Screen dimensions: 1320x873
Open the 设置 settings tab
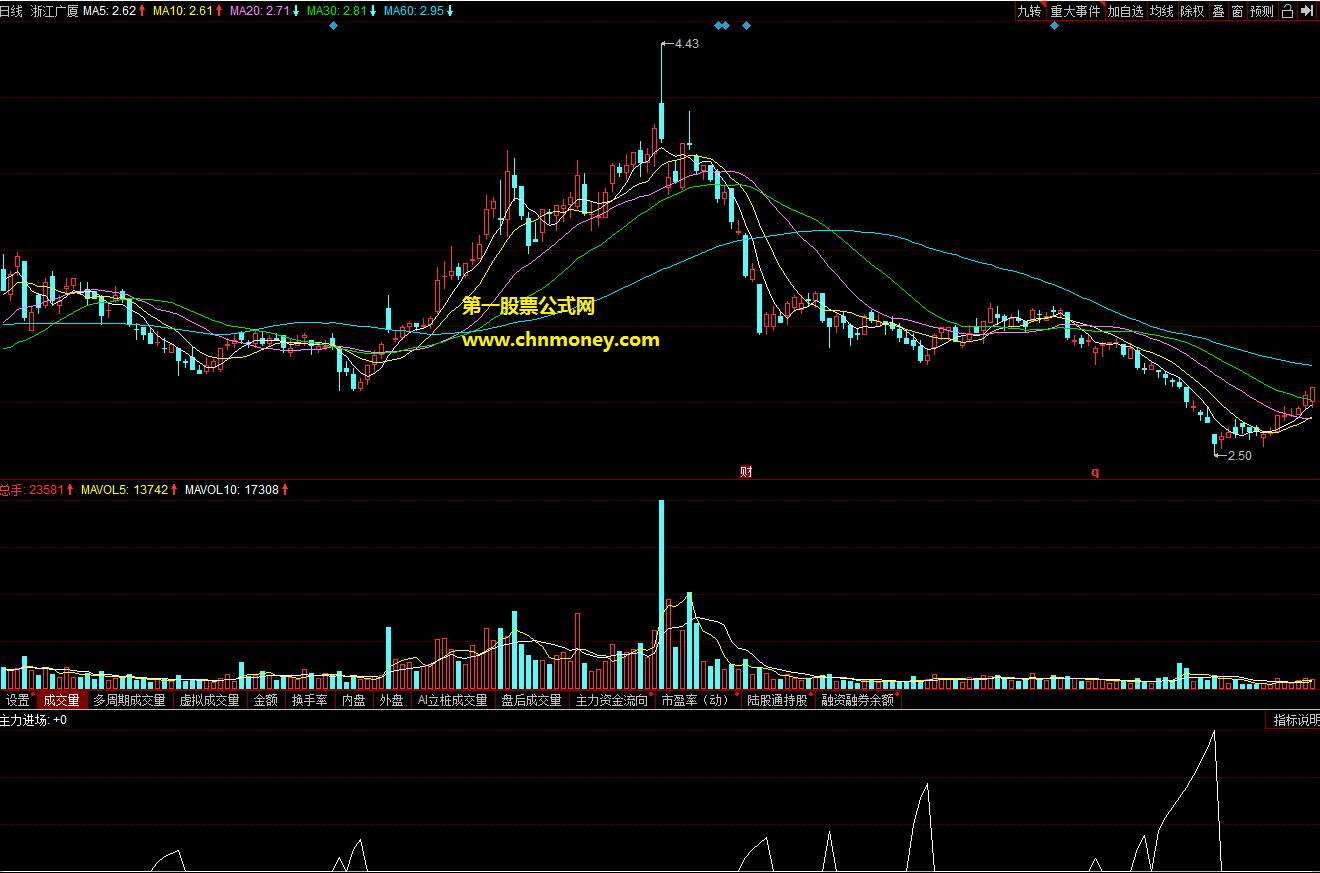click(x=17, y=700)
